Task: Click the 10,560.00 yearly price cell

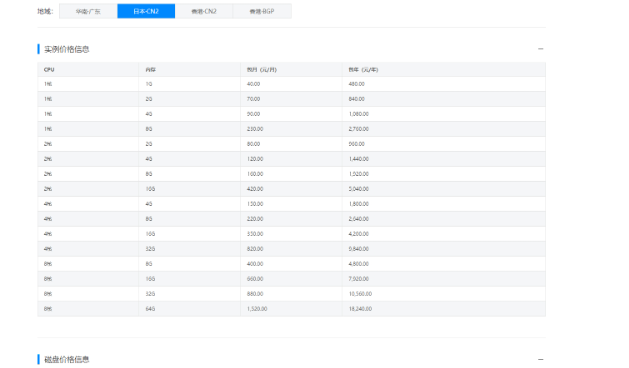Action: pos(360,294)
